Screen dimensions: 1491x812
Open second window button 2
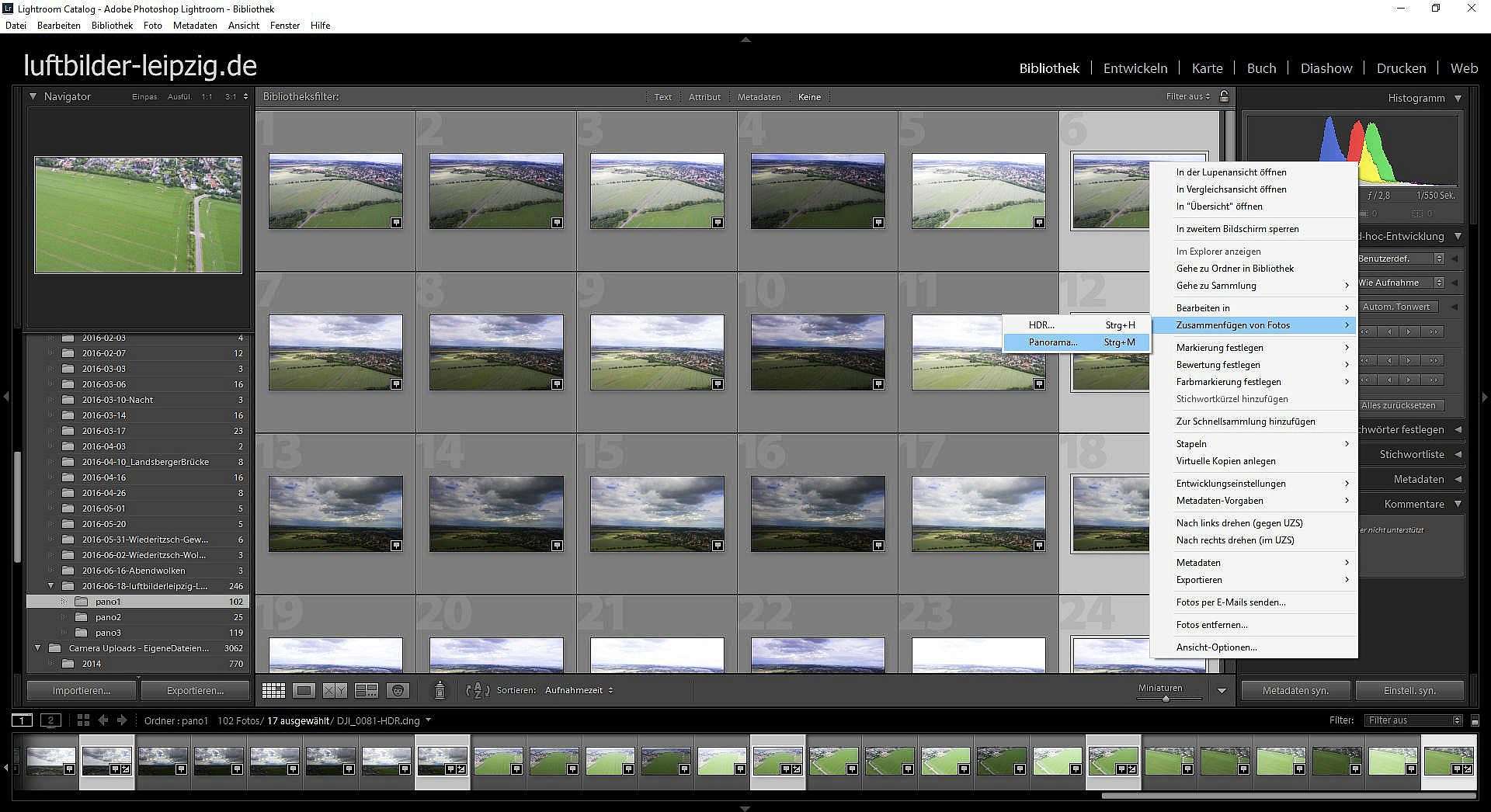tap(50, 720)
